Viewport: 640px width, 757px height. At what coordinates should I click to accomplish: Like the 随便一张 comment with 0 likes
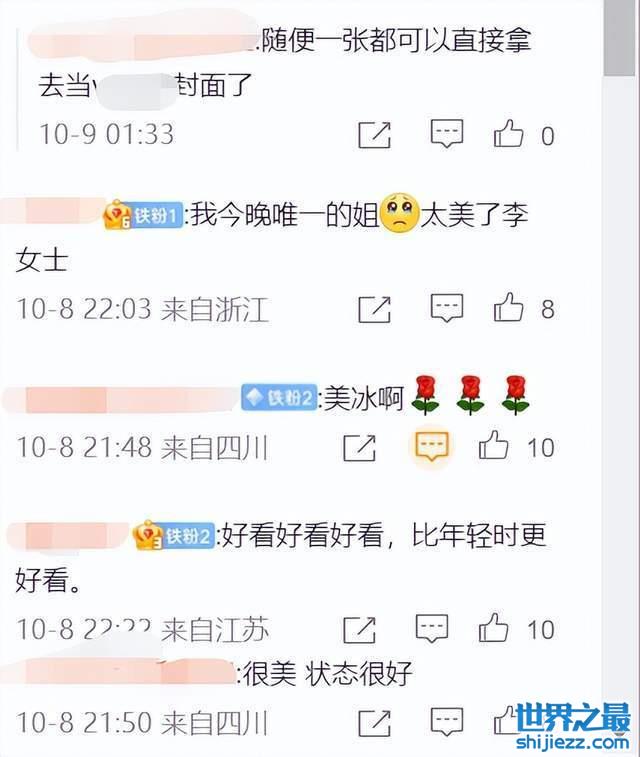508,133
